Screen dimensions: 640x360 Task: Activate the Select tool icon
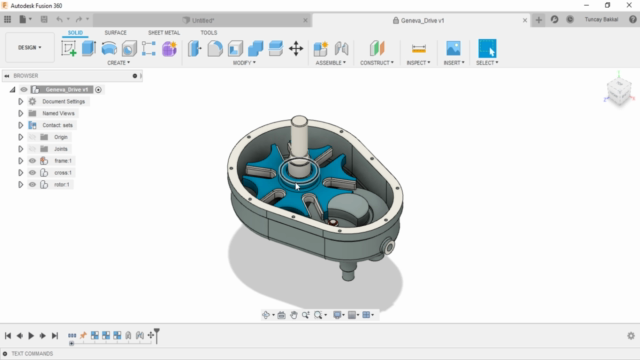point(487,49)
